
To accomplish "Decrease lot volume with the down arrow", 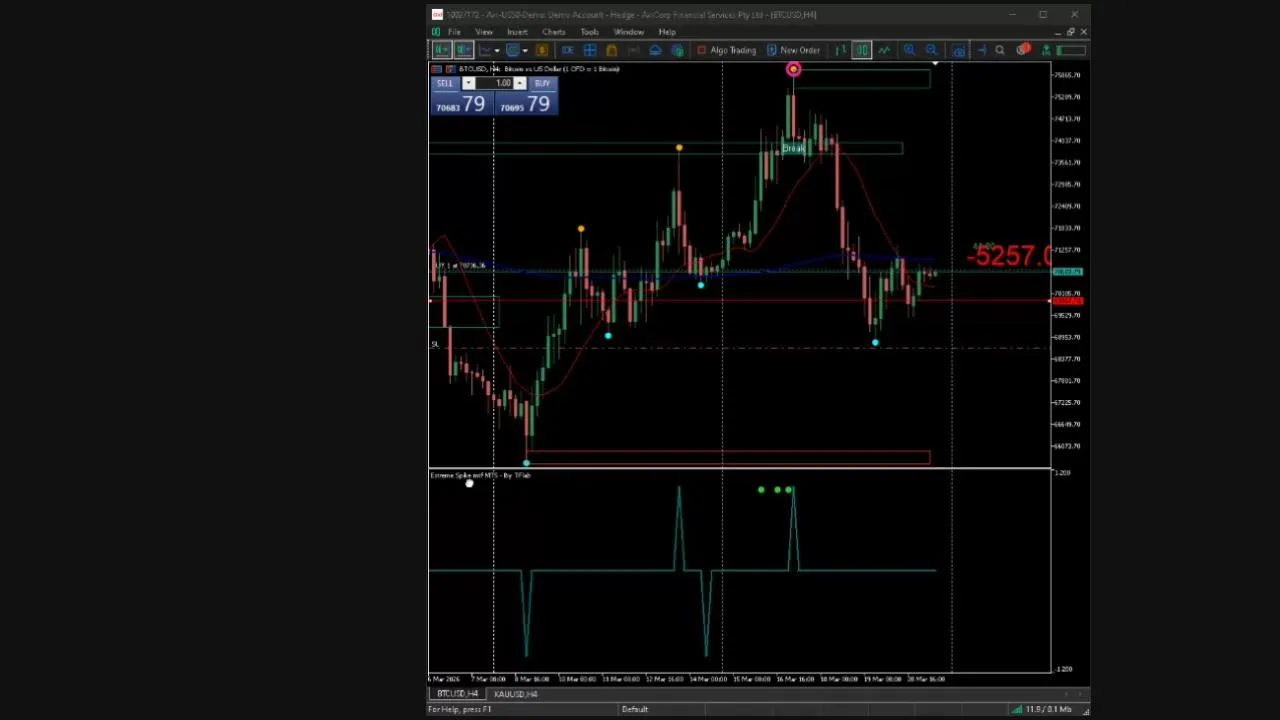I will click(x=468, y=83).
